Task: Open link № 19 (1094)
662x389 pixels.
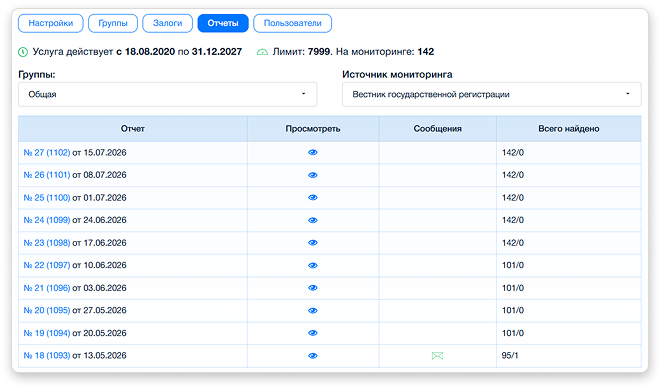Action: coord(47,333)
